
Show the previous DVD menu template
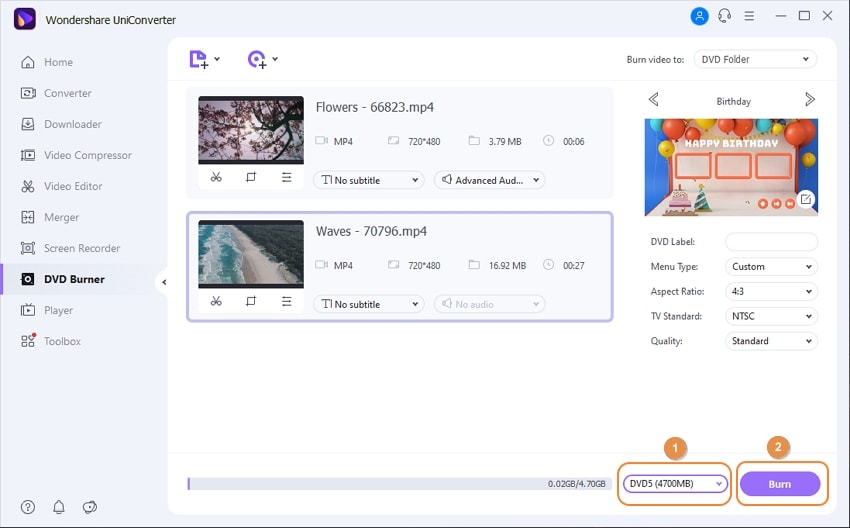(x=654, y=100)
